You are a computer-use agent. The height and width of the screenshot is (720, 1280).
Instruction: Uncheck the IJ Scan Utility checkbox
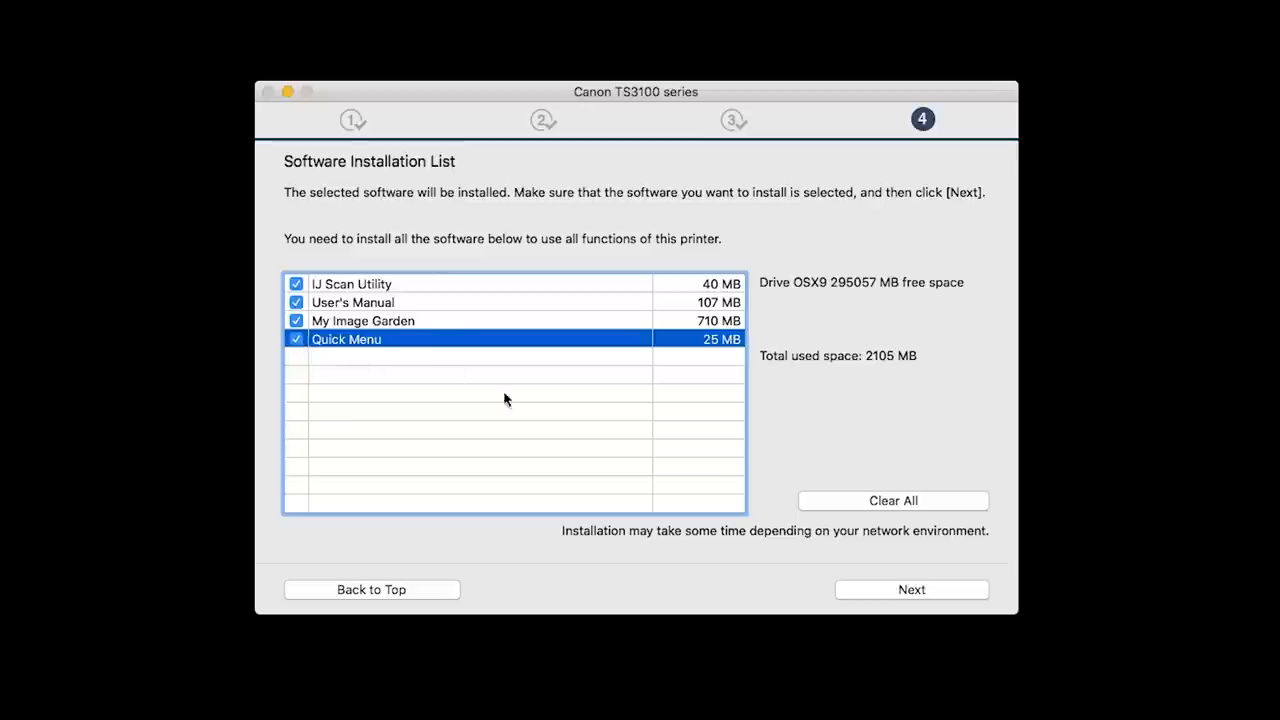click(x=296, y=284)
